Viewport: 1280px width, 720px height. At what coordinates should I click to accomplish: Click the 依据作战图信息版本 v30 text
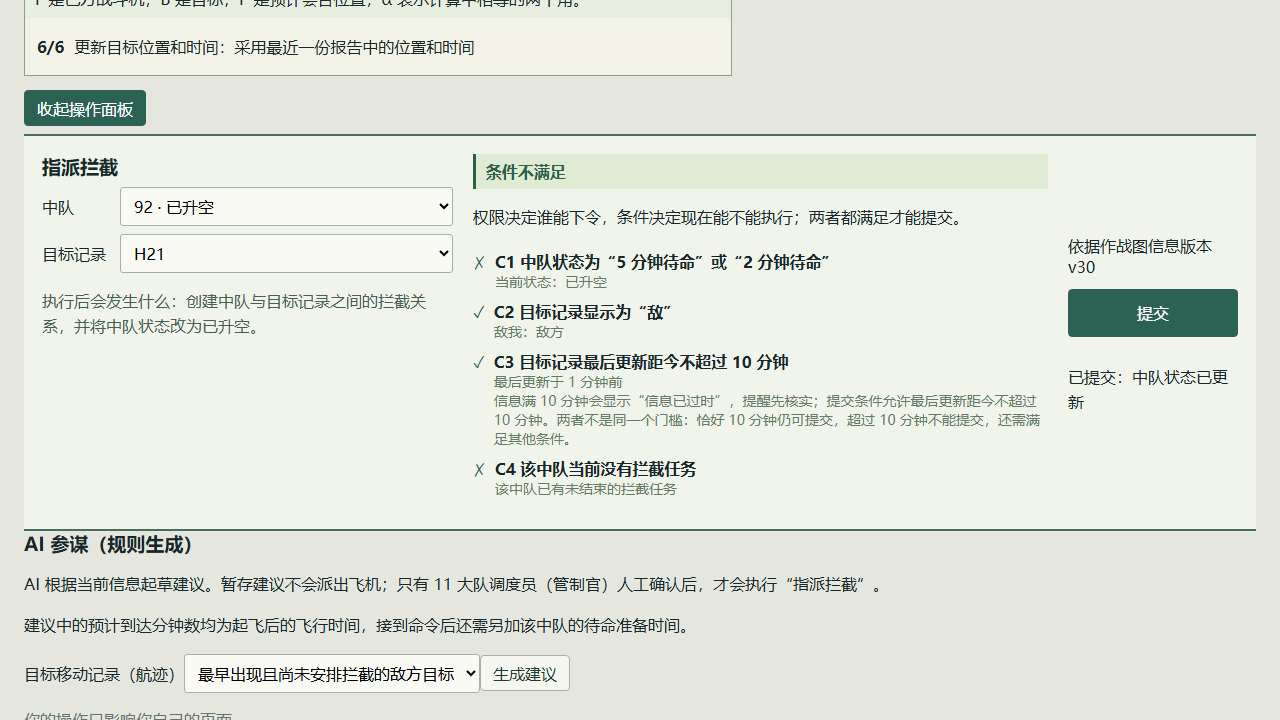(1140, 257)
